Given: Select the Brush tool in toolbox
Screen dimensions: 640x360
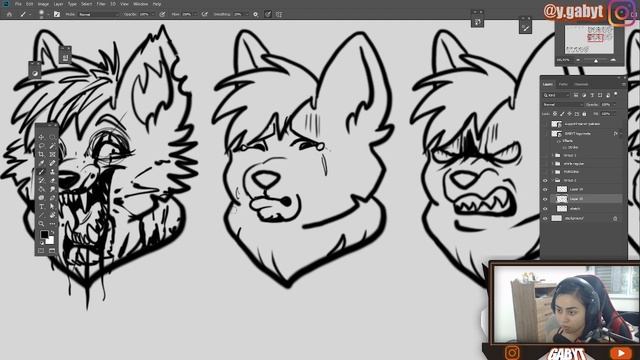Looking at the screenshot, I should [x=41, y=172].
